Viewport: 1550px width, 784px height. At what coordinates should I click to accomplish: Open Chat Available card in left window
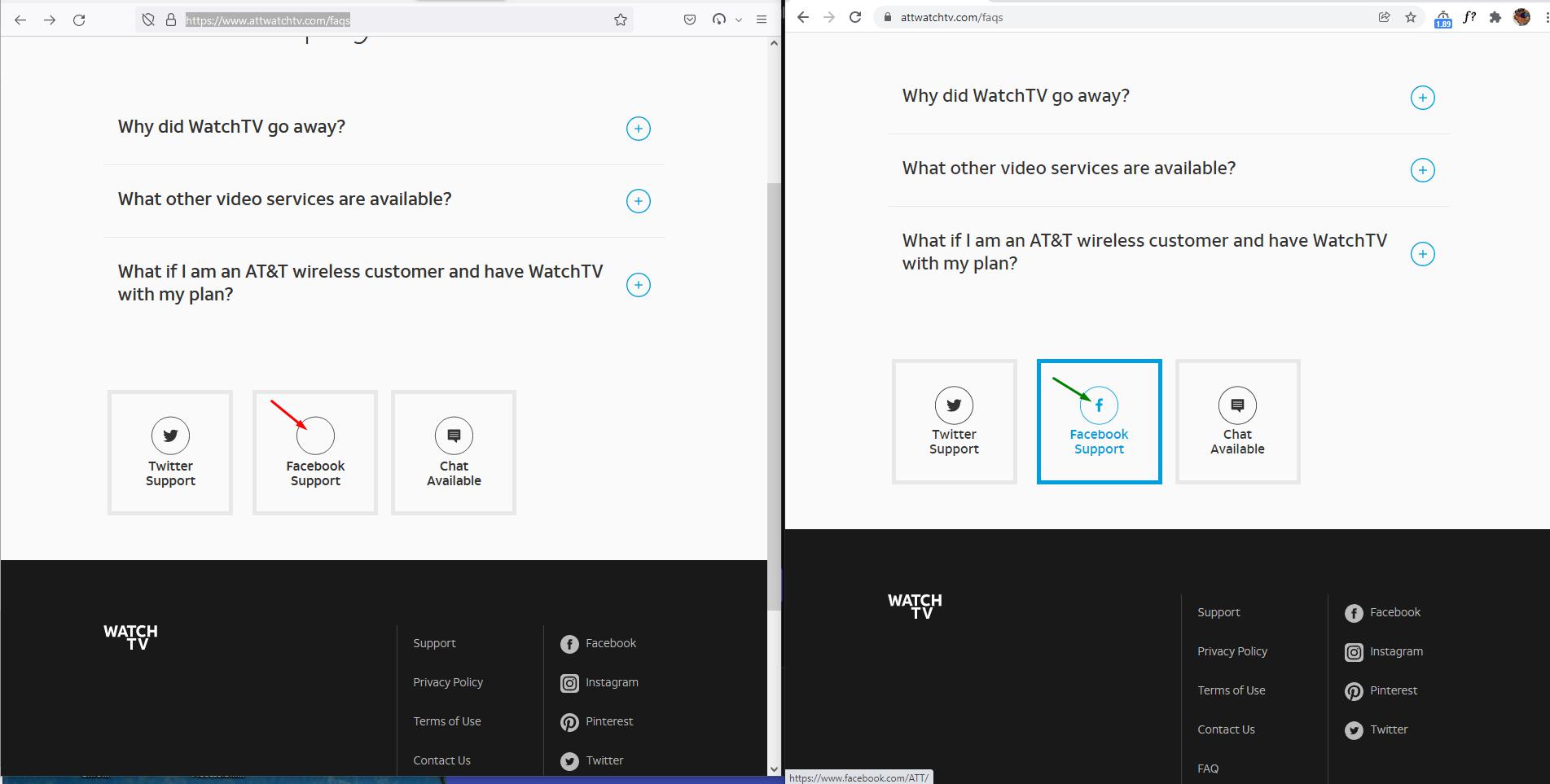point(454,453)
